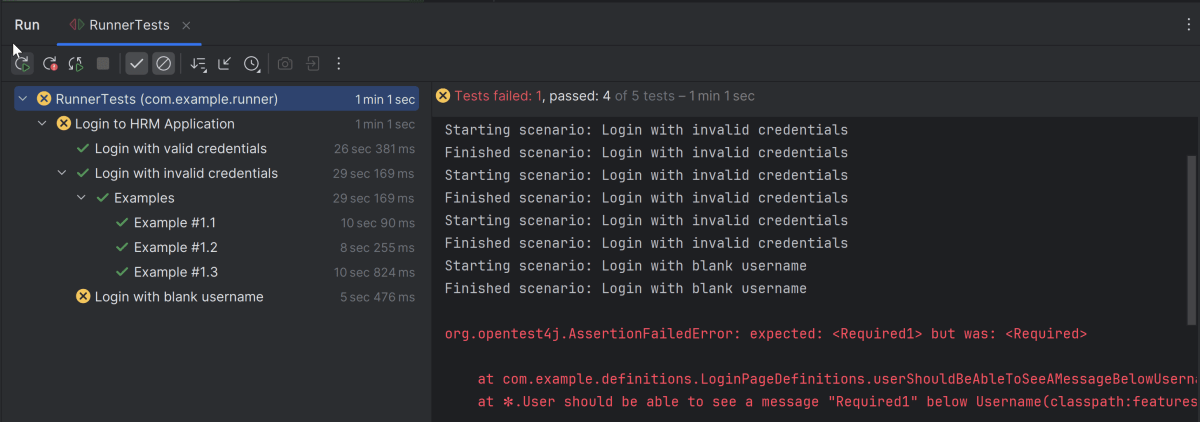Select Example #1.2 test result
1200x422 pixels.
(x=175, y=247)
